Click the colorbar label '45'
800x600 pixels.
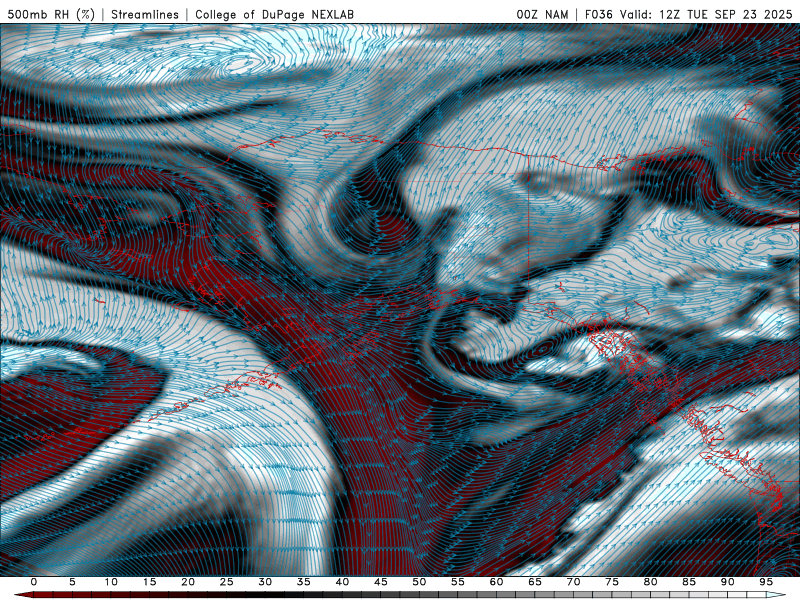[x=381, y=582]
